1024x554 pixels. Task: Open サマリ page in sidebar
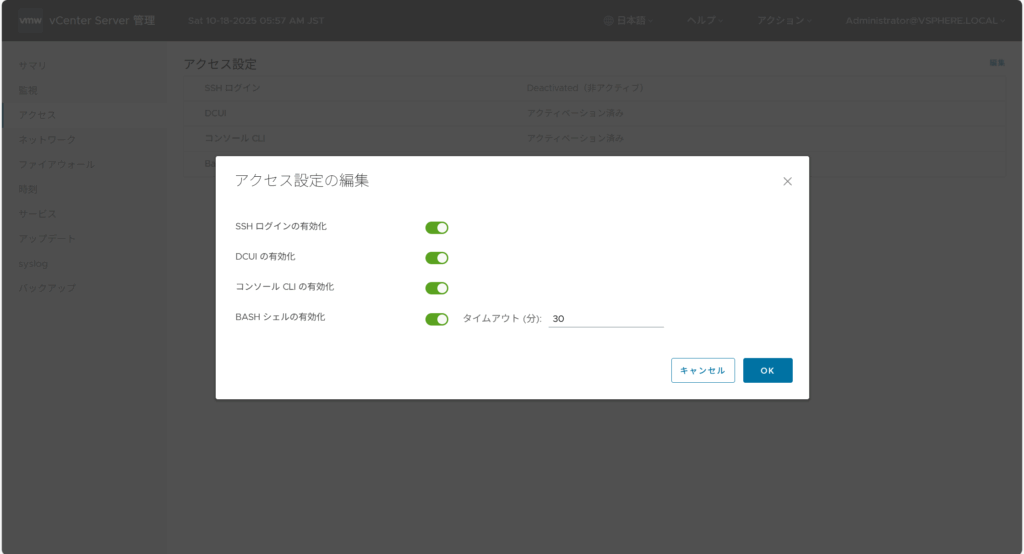tap(33, 65)
